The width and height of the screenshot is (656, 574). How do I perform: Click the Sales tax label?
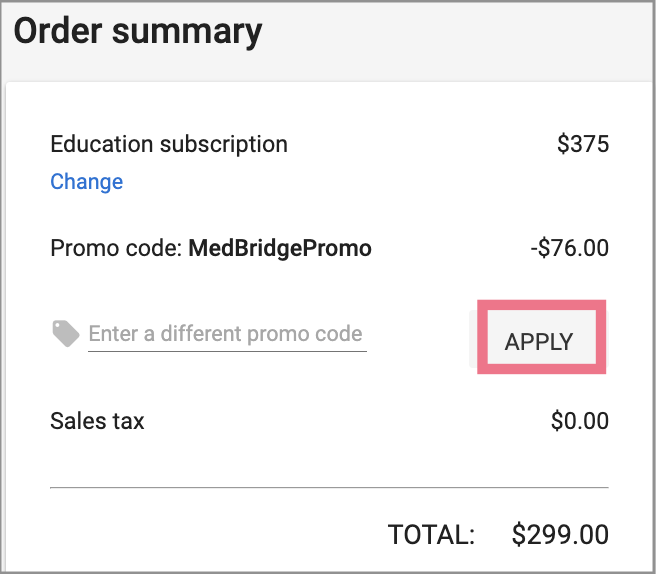point(97,421)
